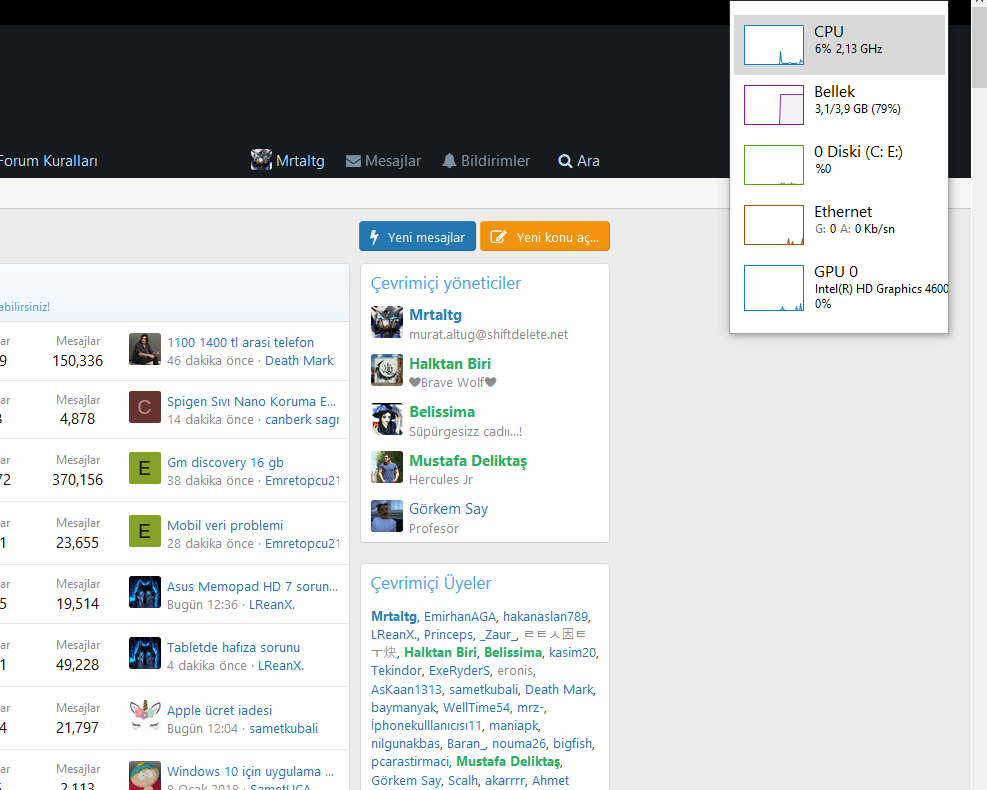Click Mustafa Deliktaş's avatar image
The height and width of the screenshot is (790, 987).
tap(386, 467)
